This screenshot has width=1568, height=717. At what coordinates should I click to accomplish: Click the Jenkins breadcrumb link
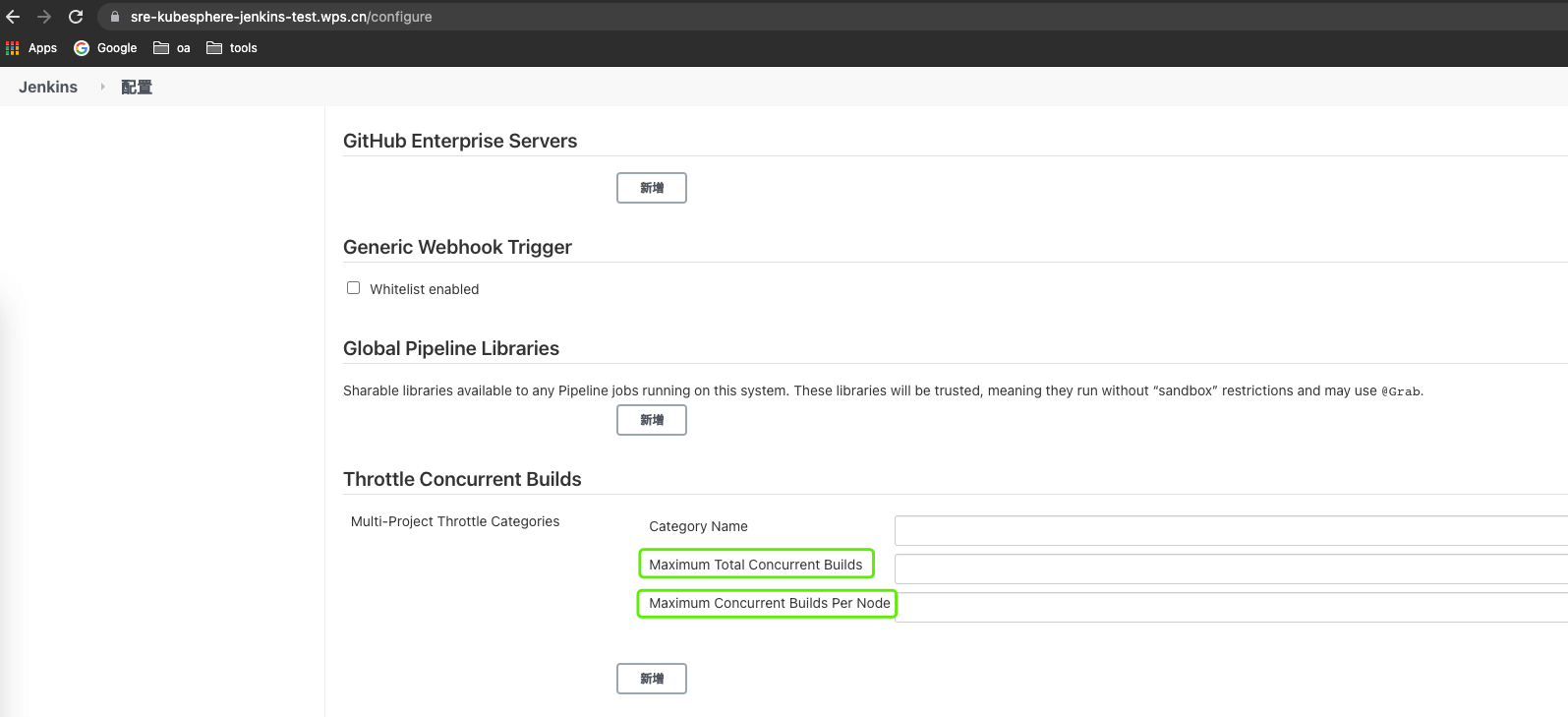click(48, 87)
